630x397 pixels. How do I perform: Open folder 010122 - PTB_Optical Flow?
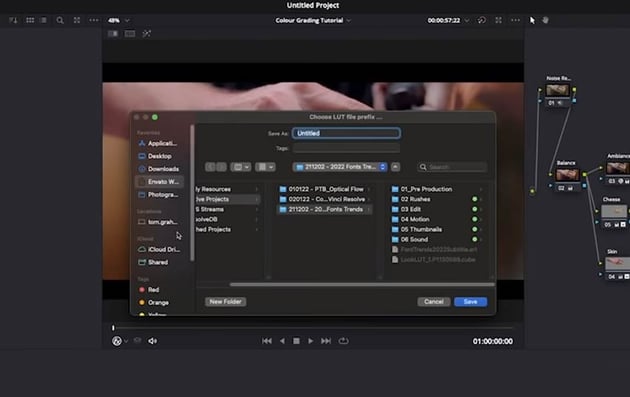(325, 189)
